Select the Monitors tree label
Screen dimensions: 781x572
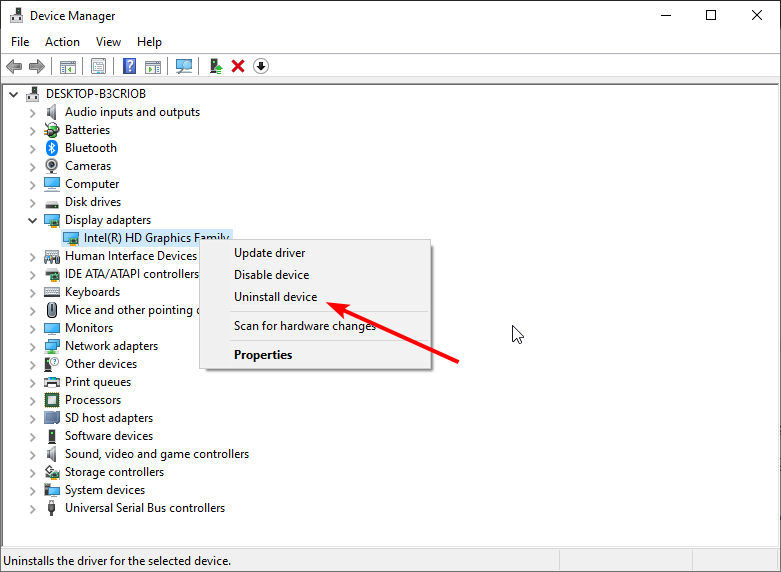click(89, 328)
